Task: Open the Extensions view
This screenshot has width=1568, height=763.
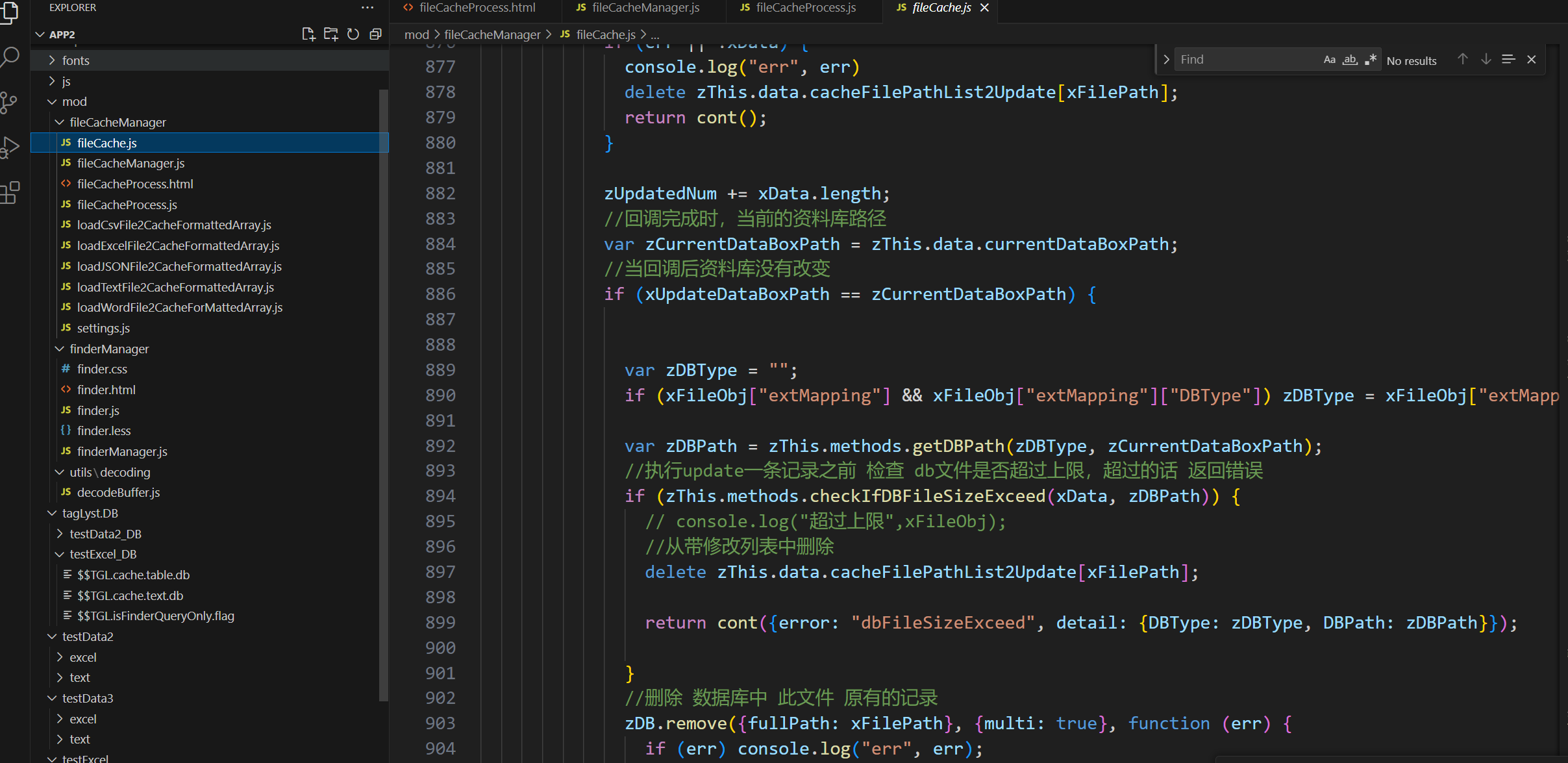Action: [10, 193]
